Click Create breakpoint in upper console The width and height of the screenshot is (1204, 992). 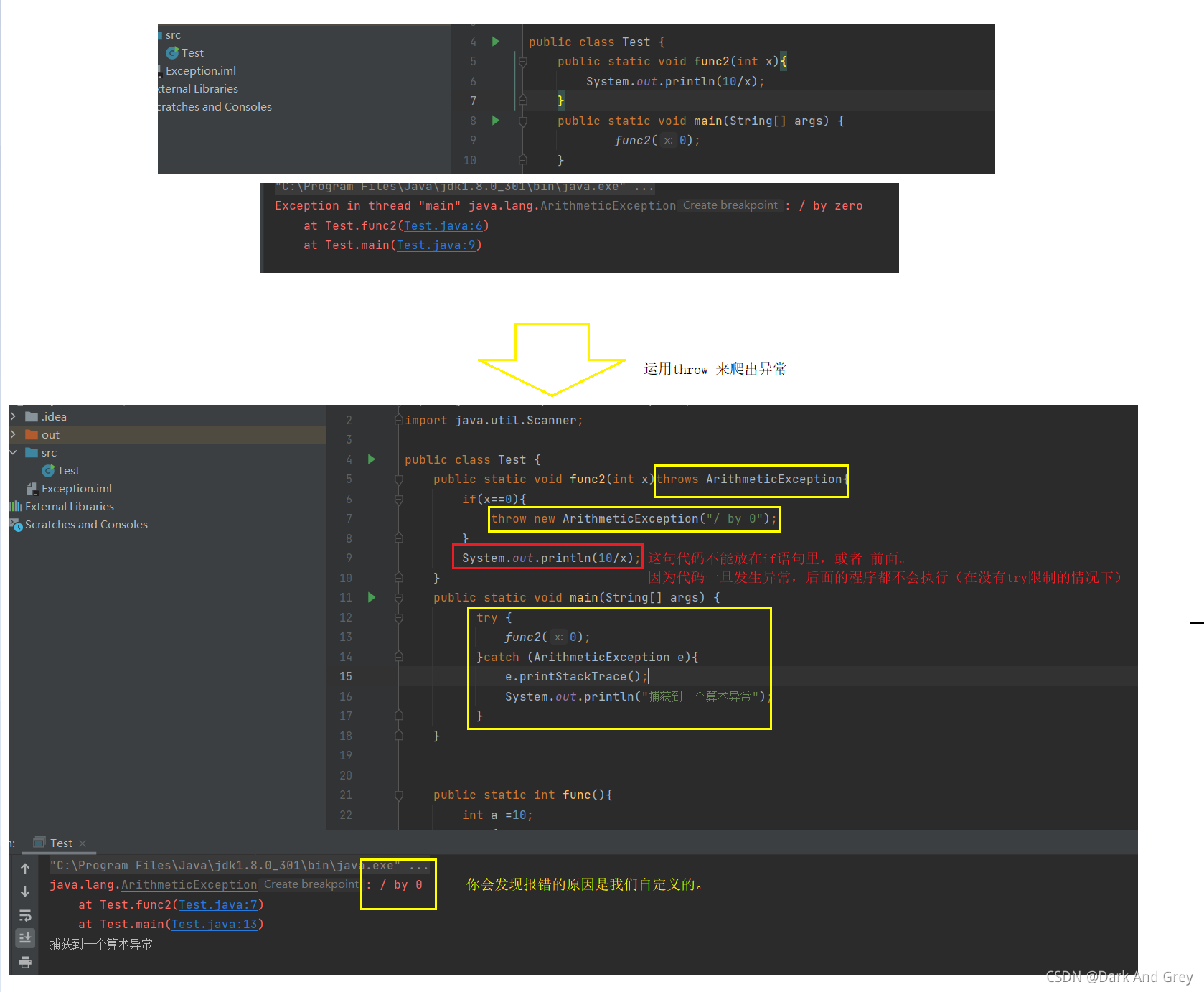[730, 205]
